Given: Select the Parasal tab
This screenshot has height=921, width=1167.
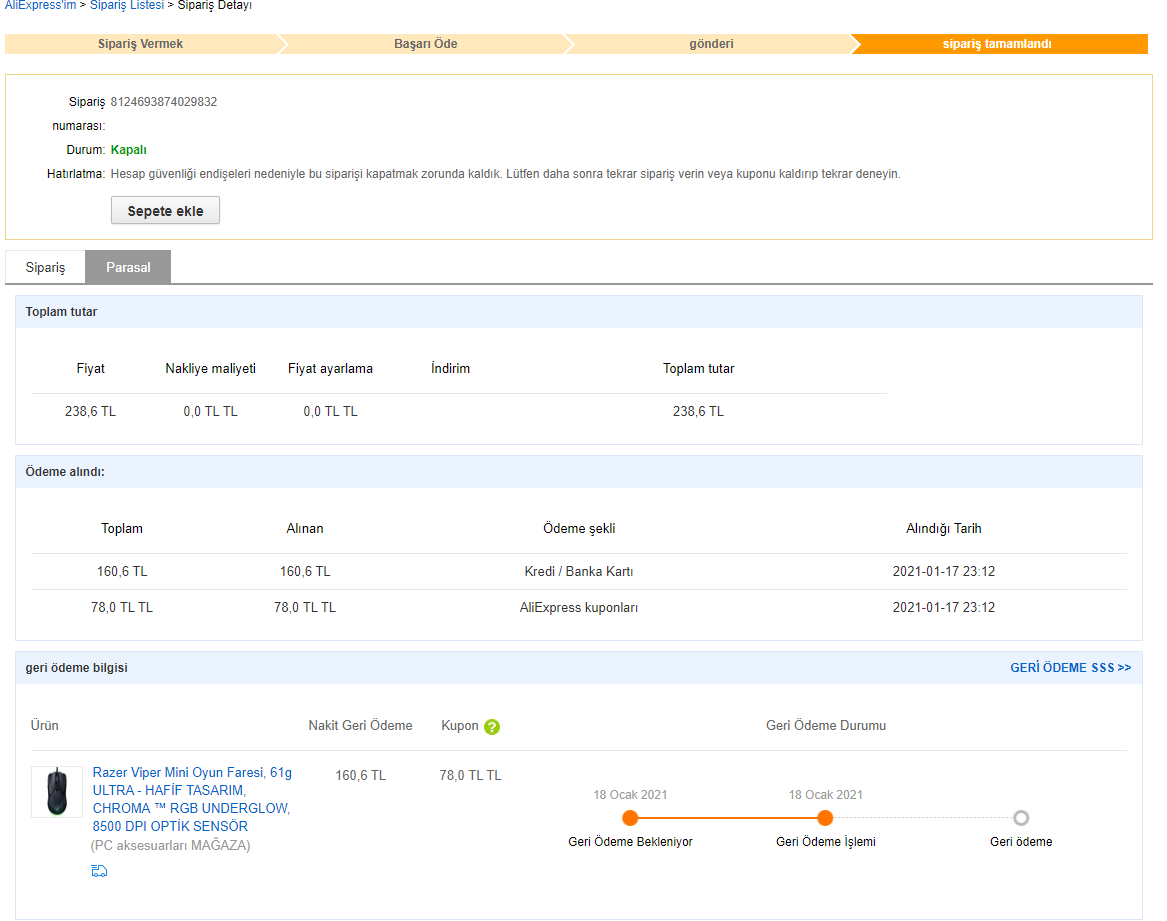Looking at the screenshot, I should click(x=128, y=267).
